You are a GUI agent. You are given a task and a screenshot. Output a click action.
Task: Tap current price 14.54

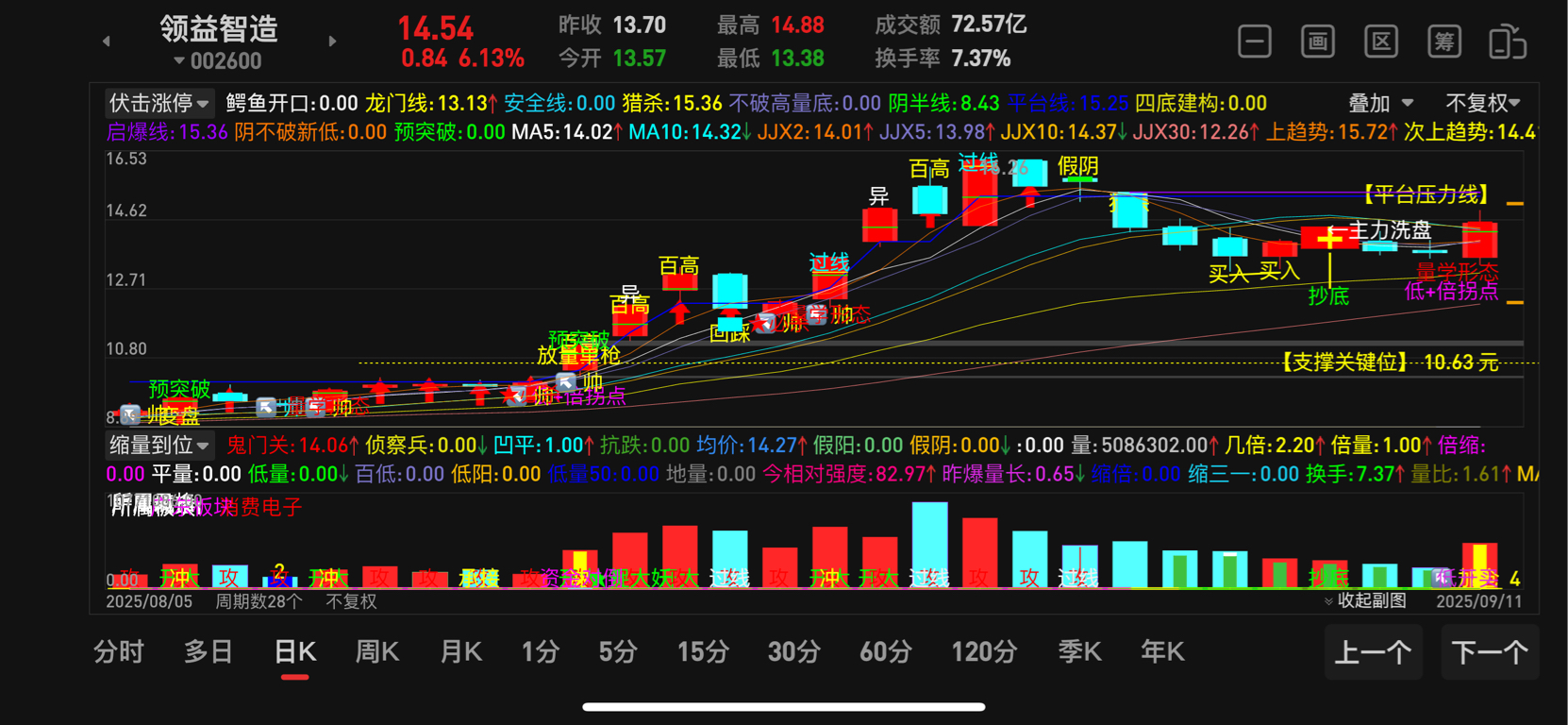coord(436,28)
